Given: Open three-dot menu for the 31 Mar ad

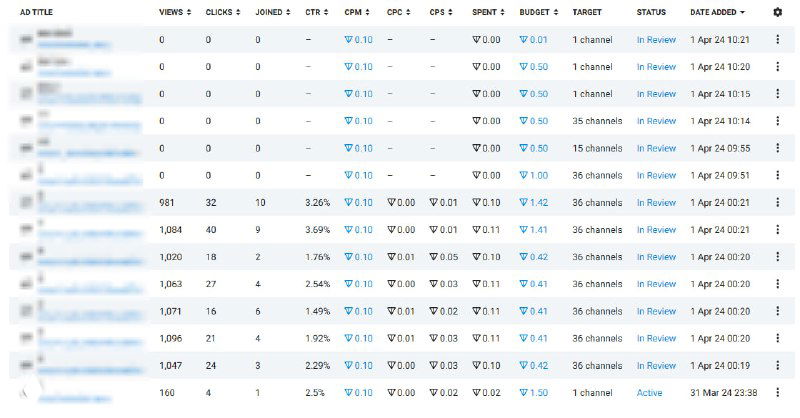Looking at the screenshot, I should click(778, 393).
